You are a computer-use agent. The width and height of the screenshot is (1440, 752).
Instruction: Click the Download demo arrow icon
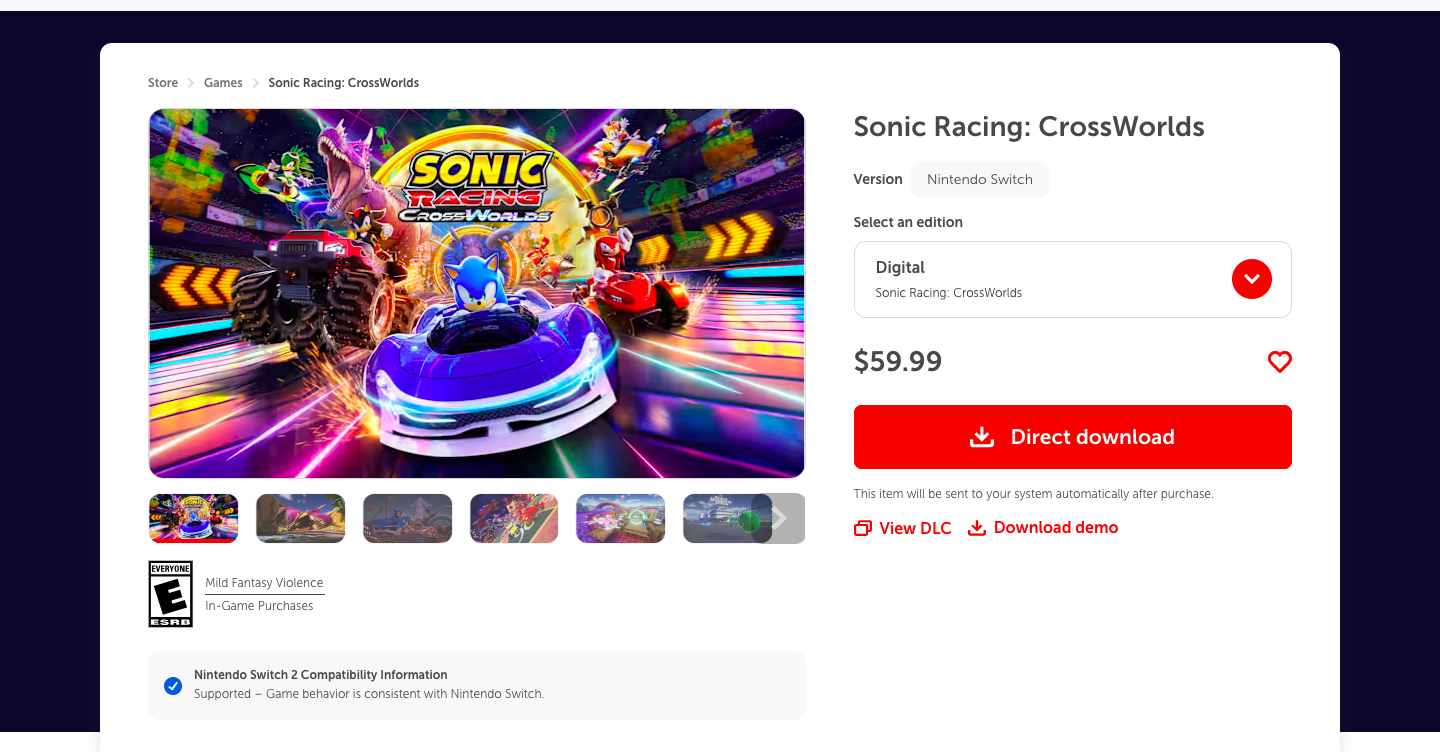(x=977, y=528)
